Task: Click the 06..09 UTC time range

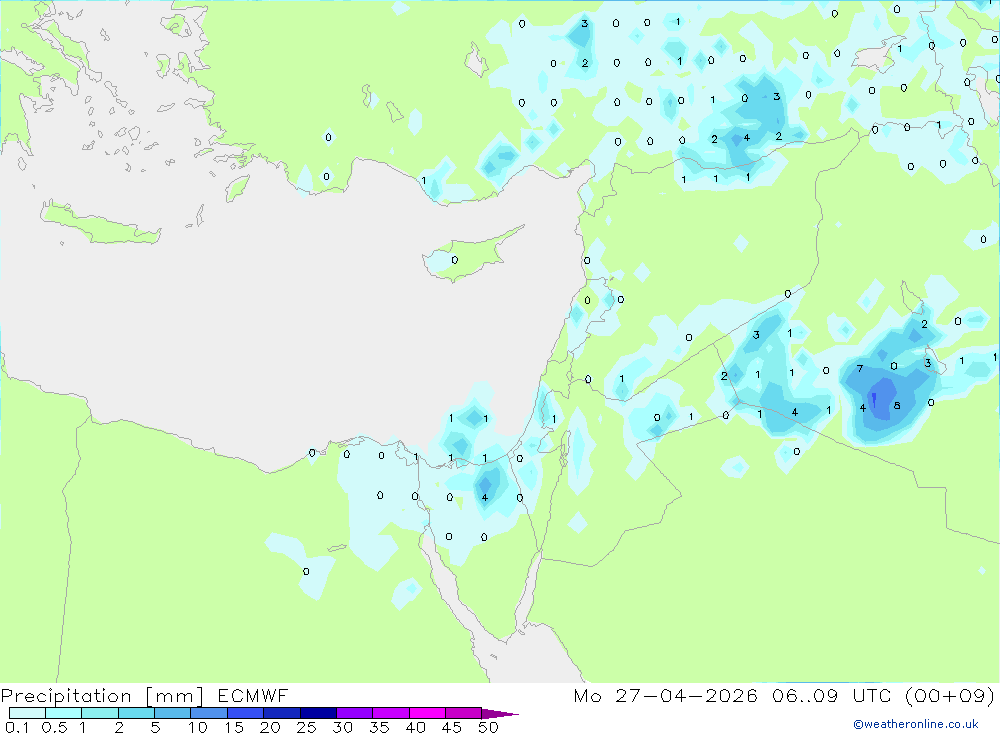Action: pos(831,696)
